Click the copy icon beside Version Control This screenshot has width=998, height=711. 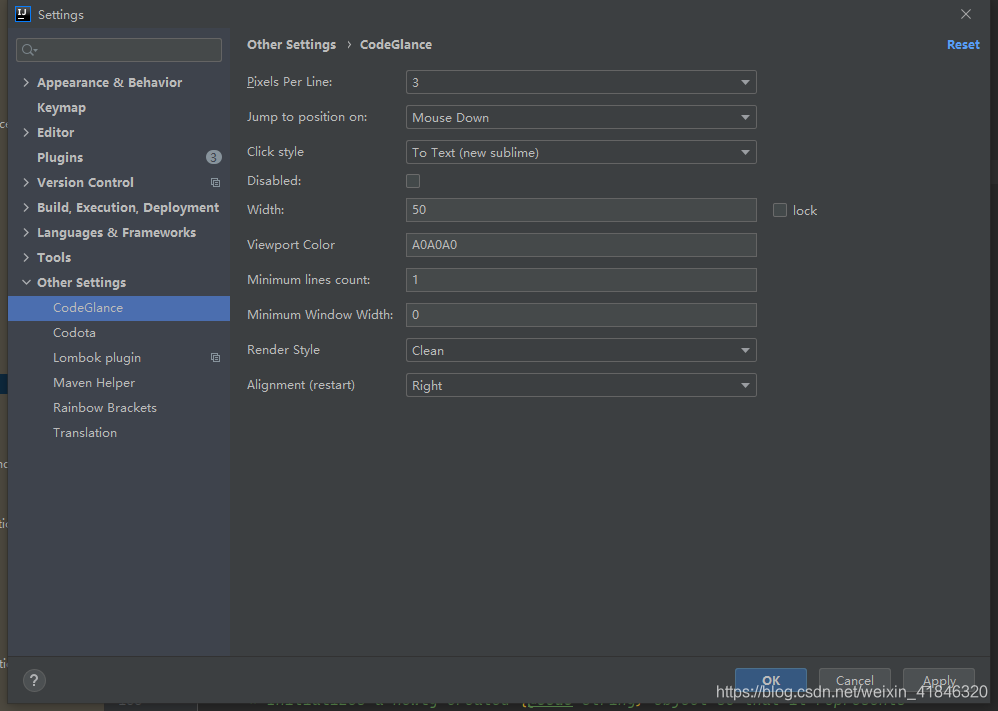(215, 183)
